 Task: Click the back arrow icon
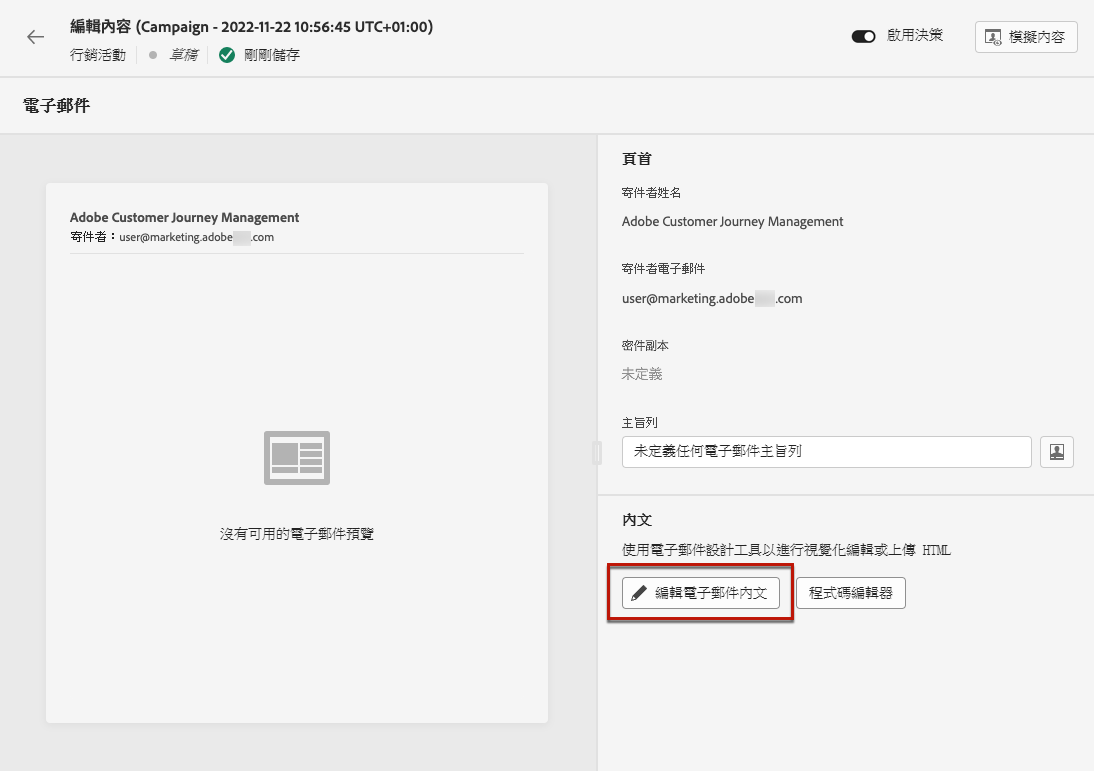click(36, 37)
